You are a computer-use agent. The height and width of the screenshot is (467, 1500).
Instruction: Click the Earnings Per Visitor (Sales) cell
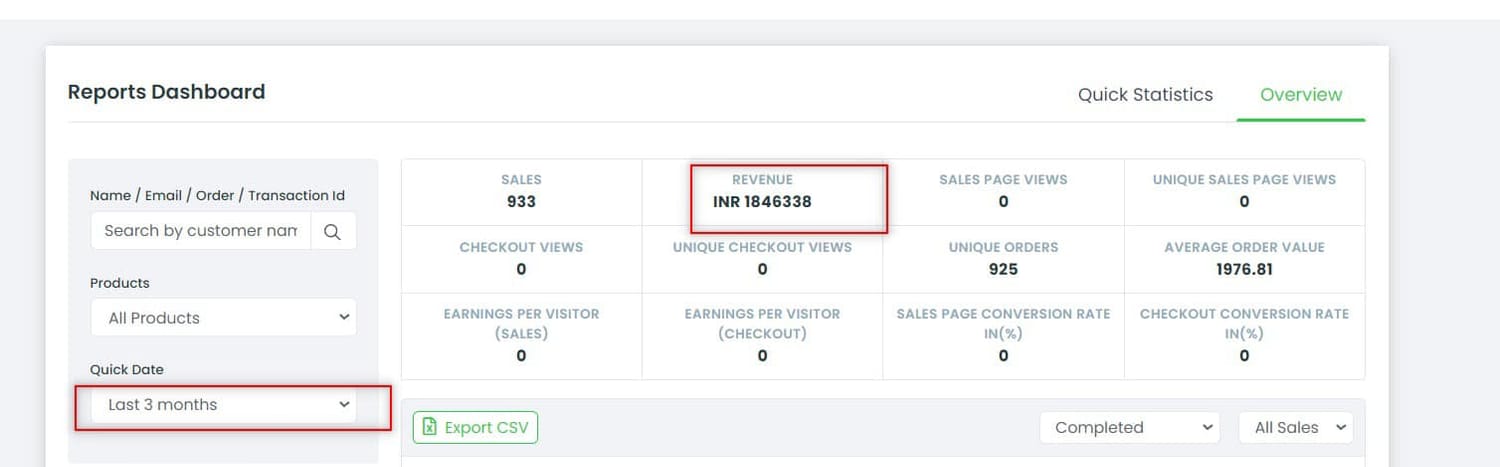coord(521,334)
